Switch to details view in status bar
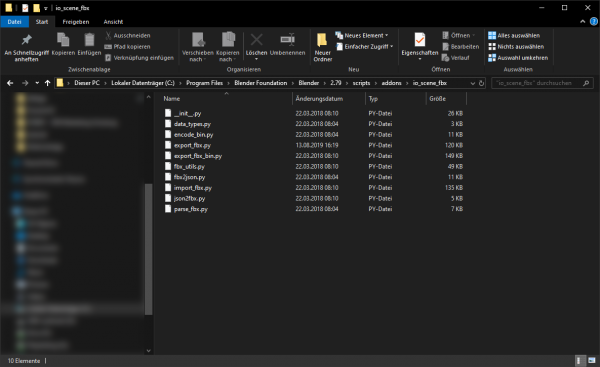This screenshot has width=600, height=367. [579, 360]
